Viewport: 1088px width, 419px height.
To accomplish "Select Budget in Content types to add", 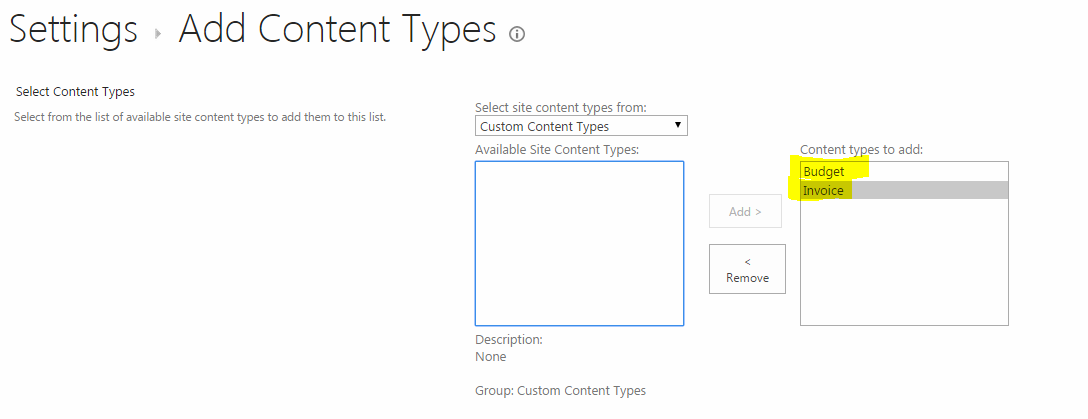I will [x=824, y=172].
